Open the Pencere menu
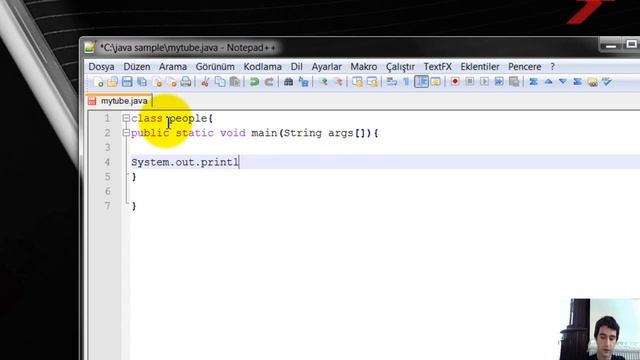This screenshot has width=640, height=360. pos(524,67)
